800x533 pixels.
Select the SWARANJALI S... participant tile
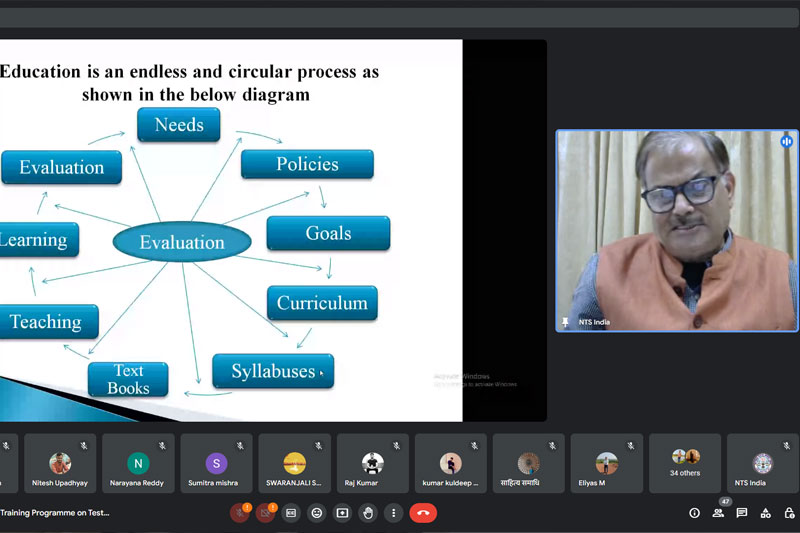[294, 463]
